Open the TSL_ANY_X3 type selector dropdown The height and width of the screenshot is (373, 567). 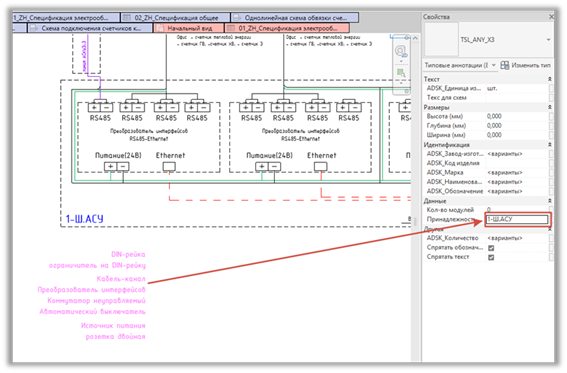point(549,40)
